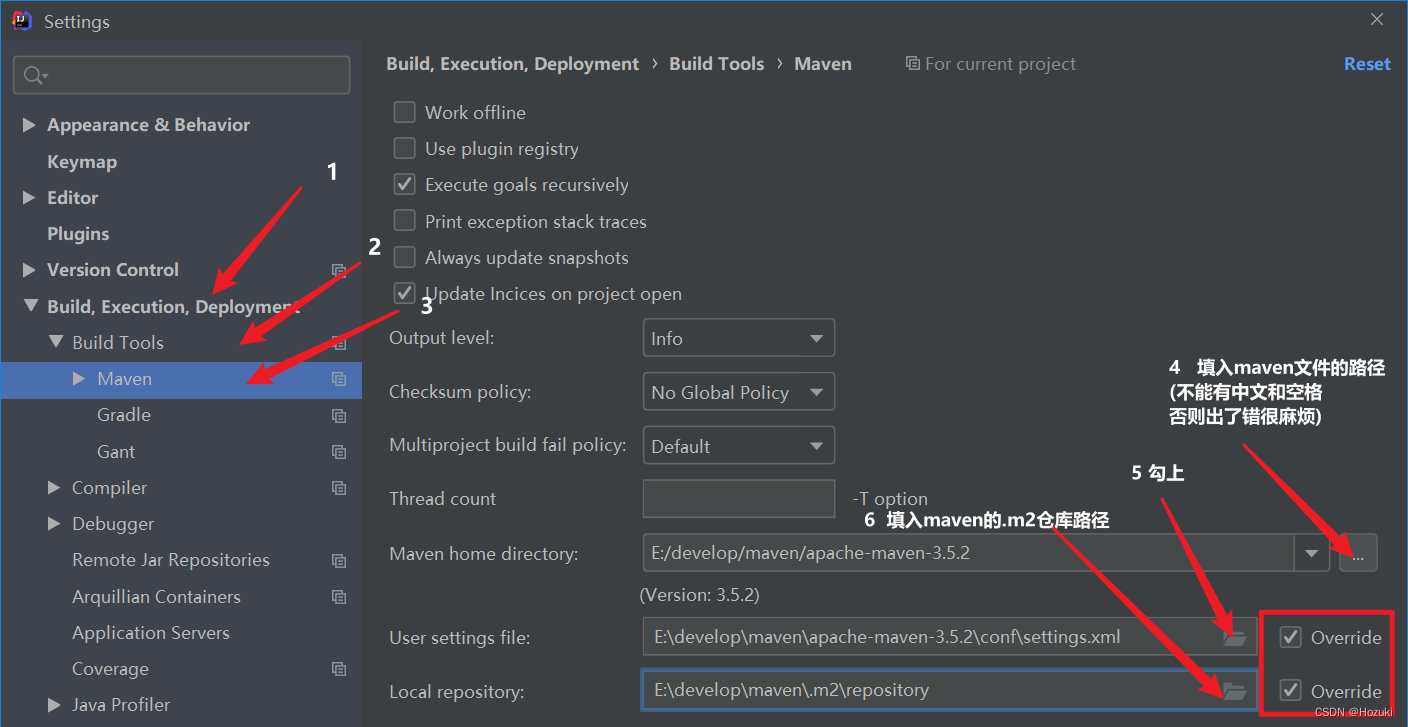Click the search magnifier icon in Settings
Image resolution: width=1408 pixels, height=727 pixels.
coord(34,76)
